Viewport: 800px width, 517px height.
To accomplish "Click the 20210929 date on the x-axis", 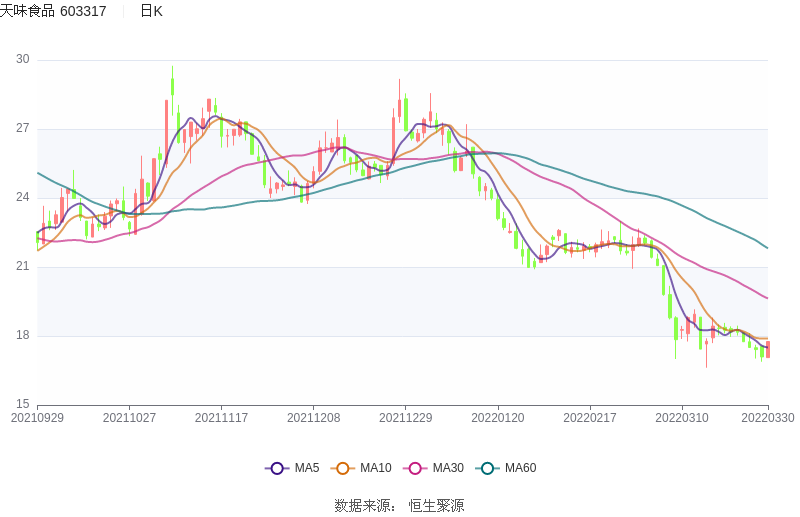I will pyautogui.click(x=37, y=418).
